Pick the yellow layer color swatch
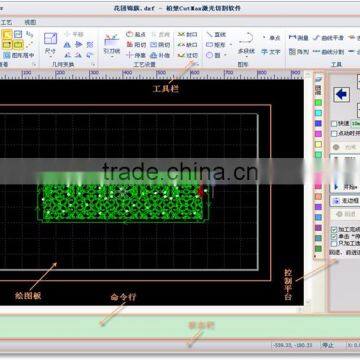The height and width of the screenshot is (360, 360). [319, 144]
